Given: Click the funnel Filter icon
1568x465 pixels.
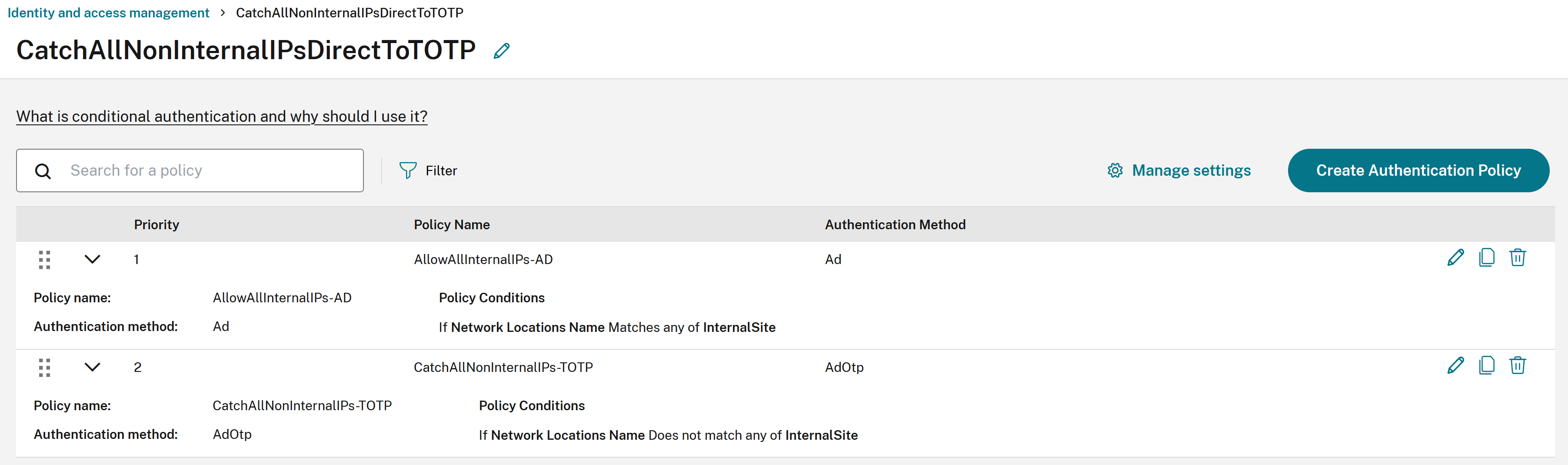Looking at the screenshot, I should (x=408, y=171).
